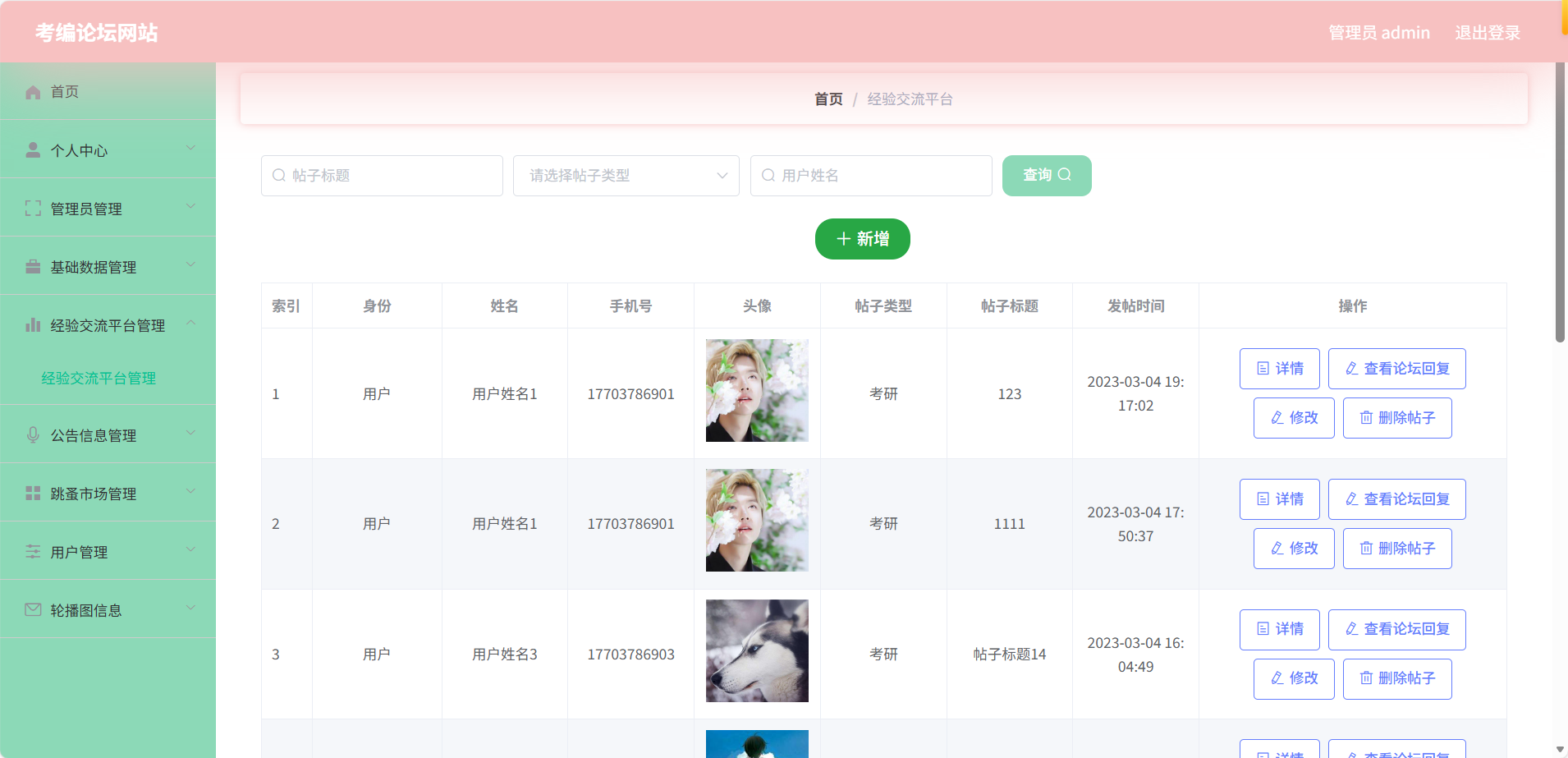Click 修改 for post 1111
This screenshot has width=1568, height=758.
(x=1294, y=549)
